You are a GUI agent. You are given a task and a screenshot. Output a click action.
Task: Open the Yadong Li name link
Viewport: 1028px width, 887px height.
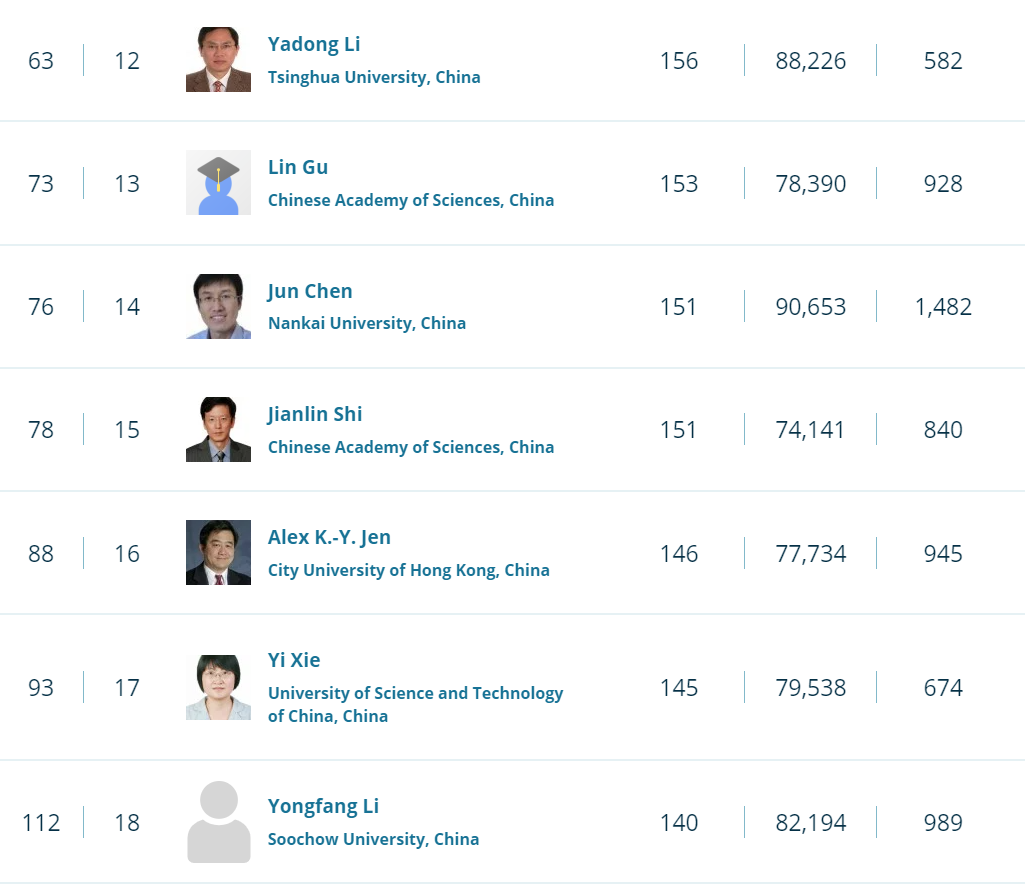[x=314, y=44]
